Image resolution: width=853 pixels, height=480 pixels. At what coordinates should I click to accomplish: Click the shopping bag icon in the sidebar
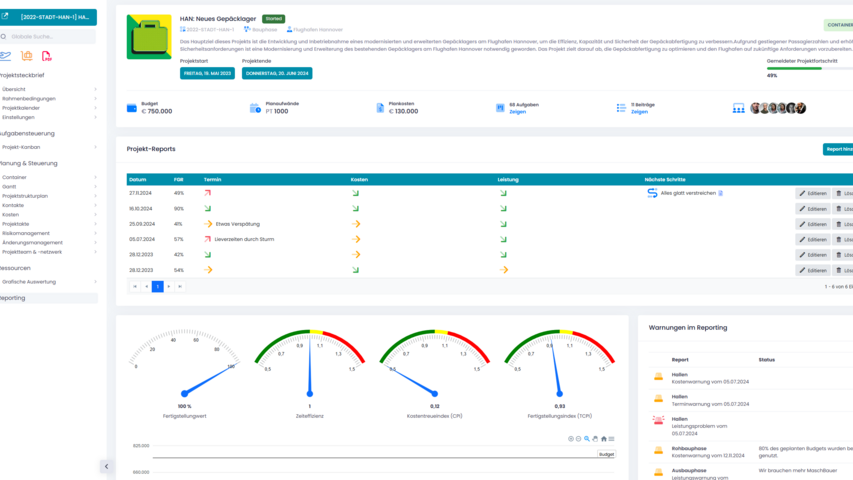26,57
